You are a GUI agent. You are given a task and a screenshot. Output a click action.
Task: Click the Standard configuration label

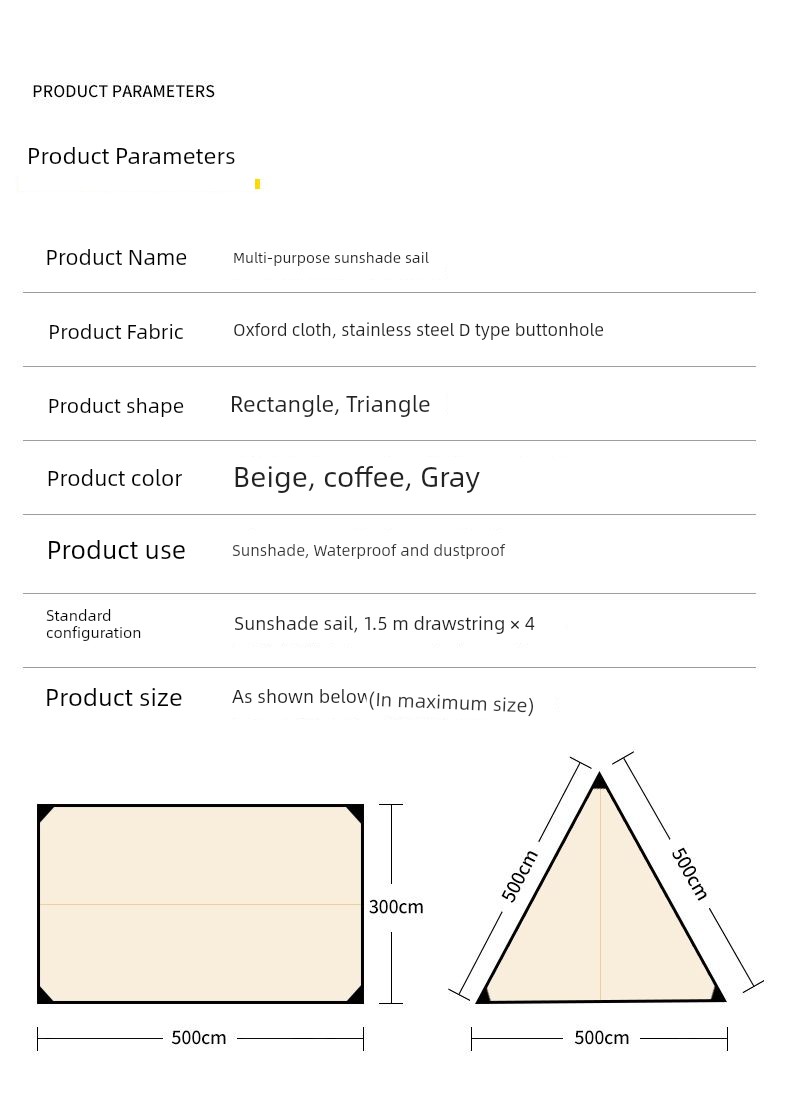click(x=94, y=624)
